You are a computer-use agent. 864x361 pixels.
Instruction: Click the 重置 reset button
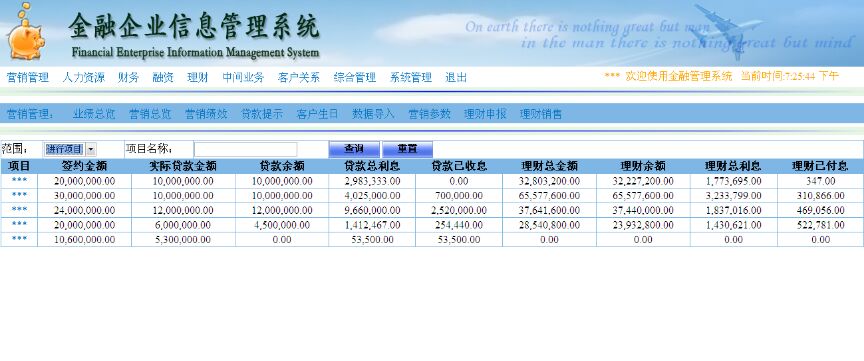(x=407, y=149)
